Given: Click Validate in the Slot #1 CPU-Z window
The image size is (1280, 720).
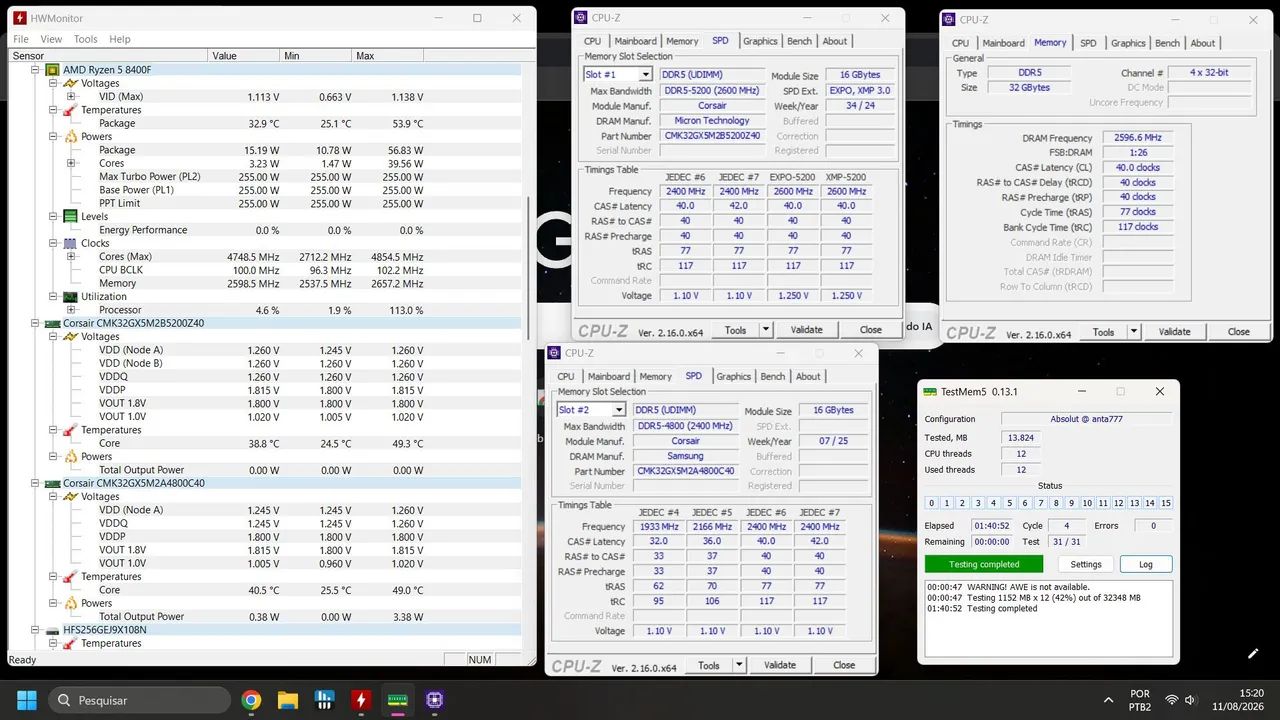Looking at the screenshot, I should (807, 329).
